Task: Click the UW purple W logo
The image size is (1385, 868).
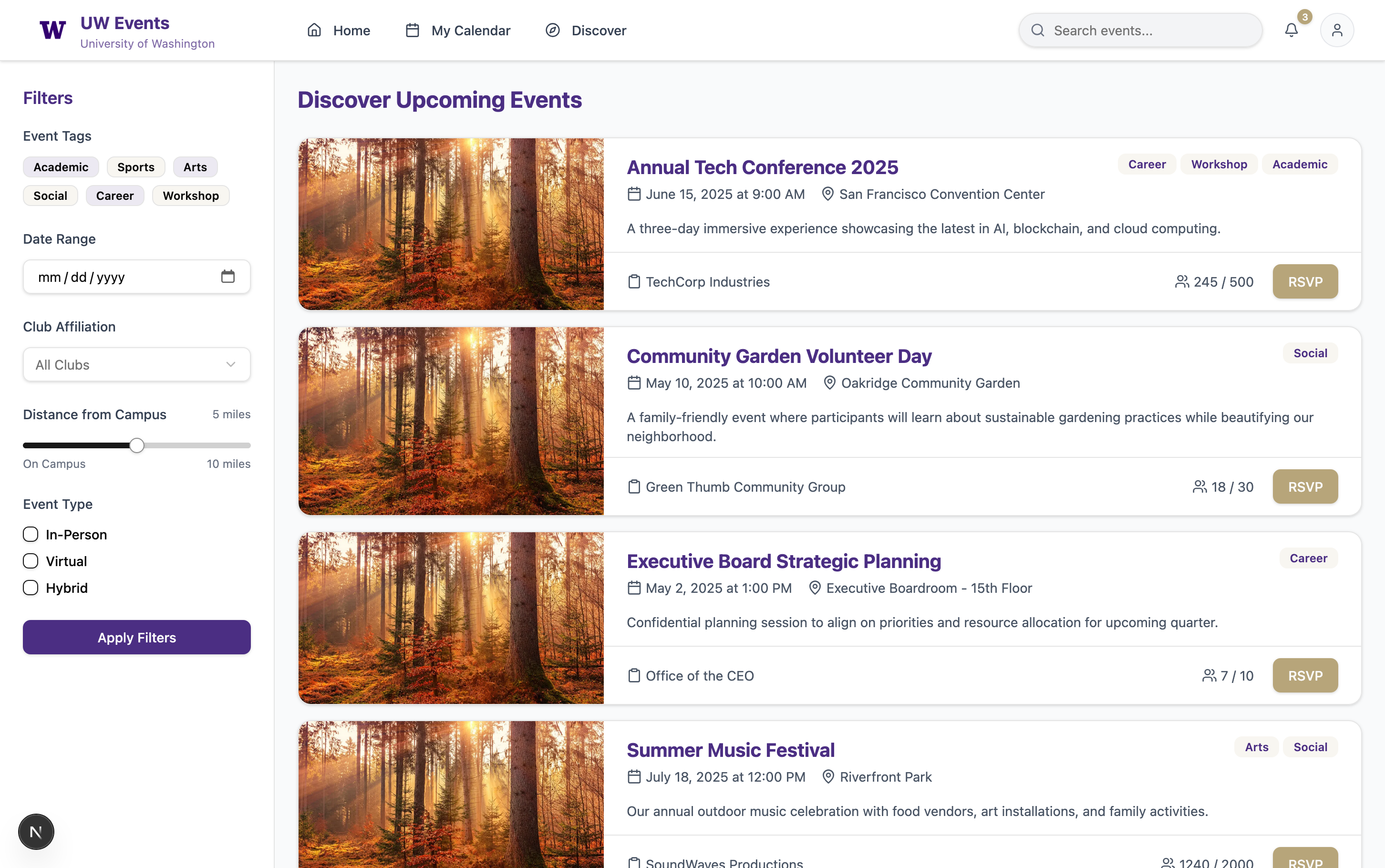Action: click(x=52, y=30)
